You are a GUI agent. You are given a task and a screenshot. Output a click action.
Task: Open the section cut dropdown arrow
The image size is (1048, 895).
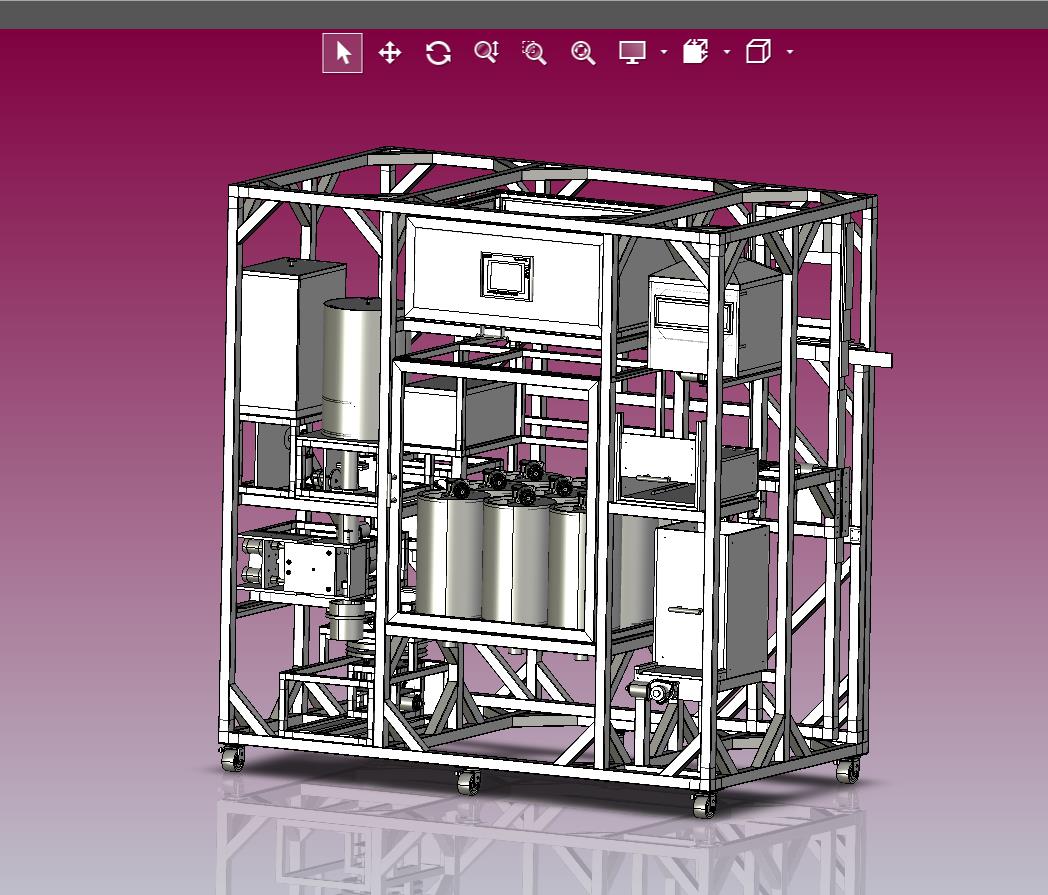click(x=727, y=51)
